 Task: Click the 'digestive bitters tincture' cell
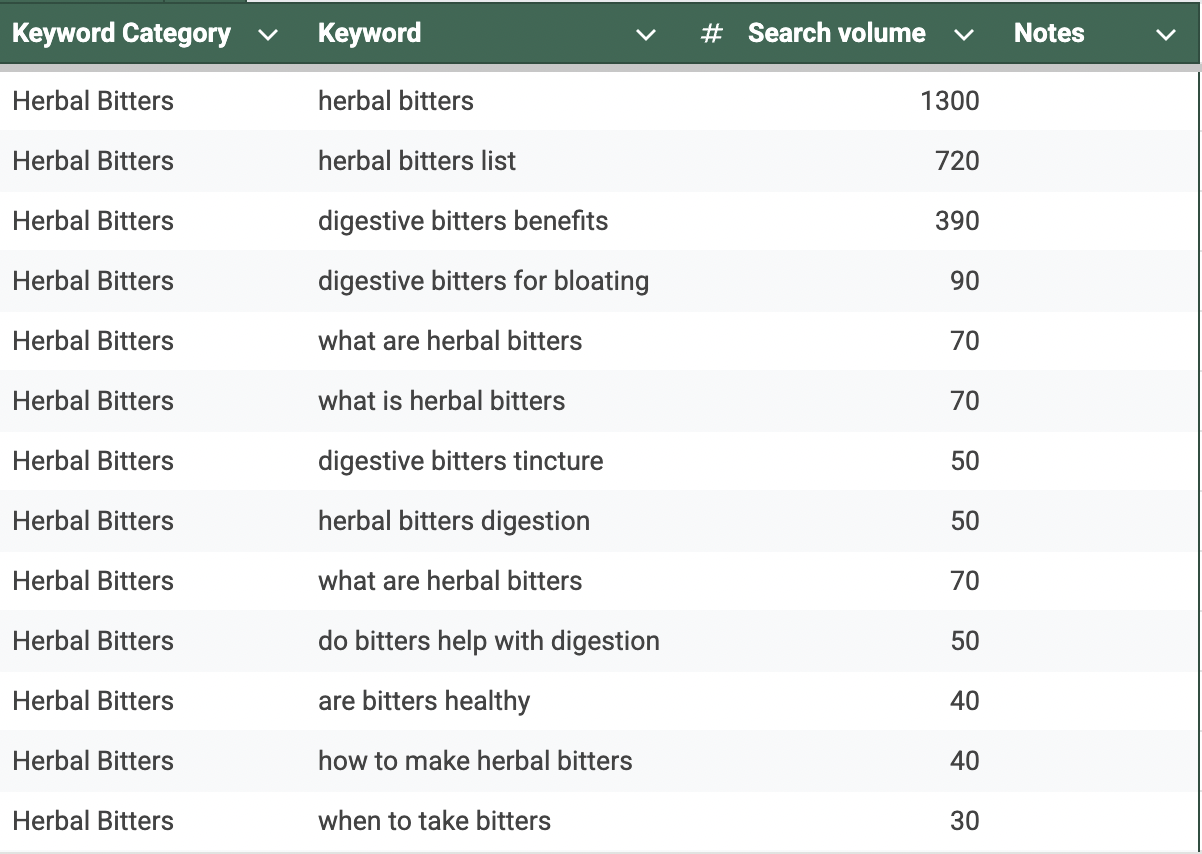[460, 461]
